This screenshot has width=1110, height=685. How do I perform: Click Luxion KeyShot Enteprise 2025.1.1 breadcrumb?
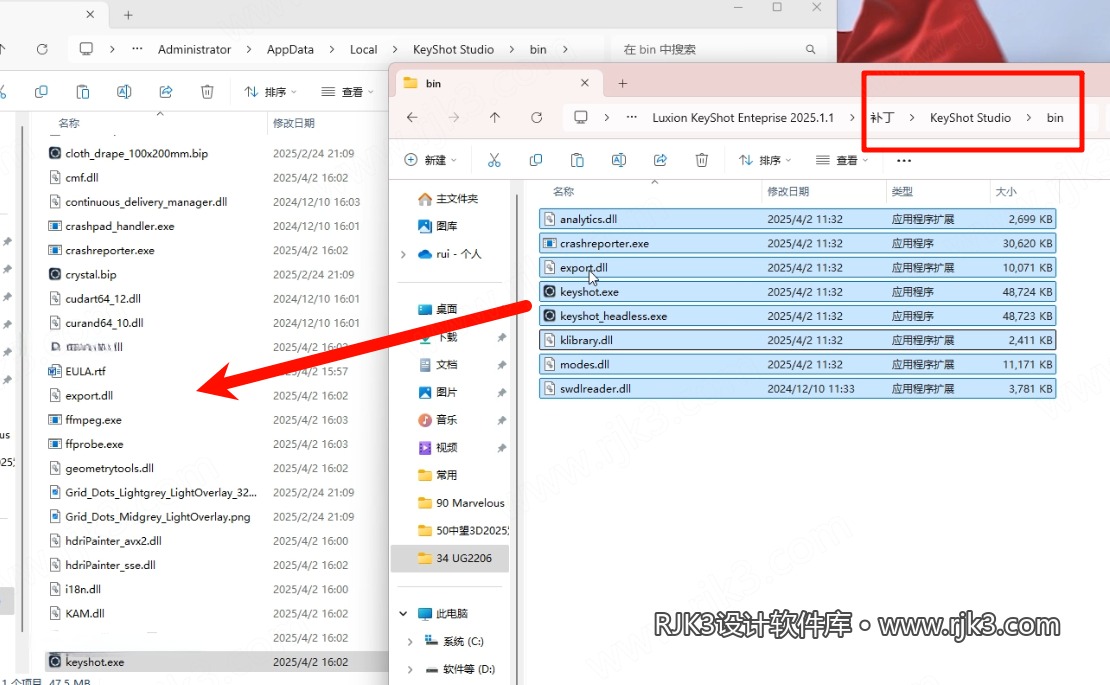(x=743, y=117)
